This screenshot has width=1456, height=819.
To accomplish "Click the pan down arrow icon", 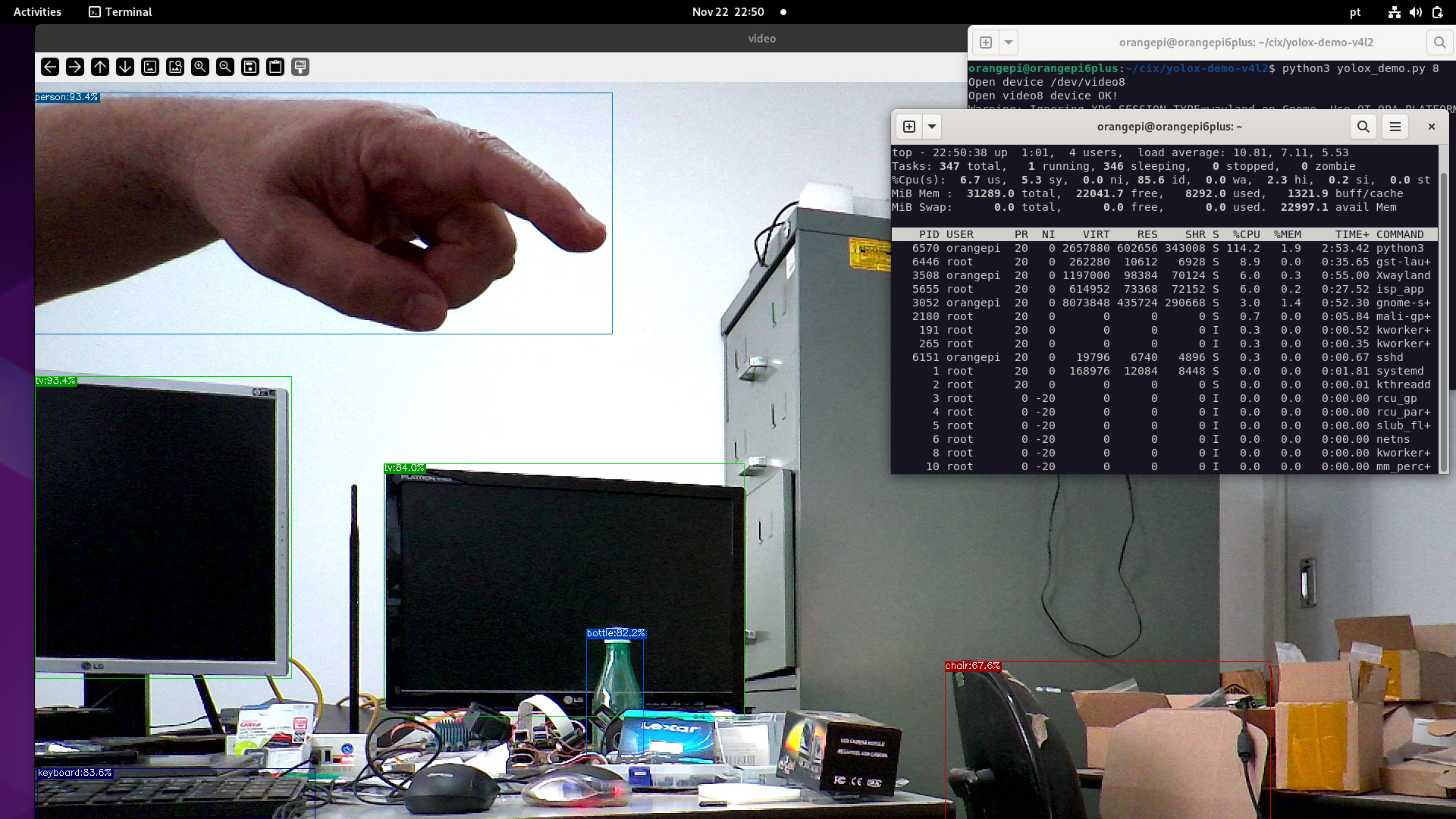I will [x=125, y=67].
